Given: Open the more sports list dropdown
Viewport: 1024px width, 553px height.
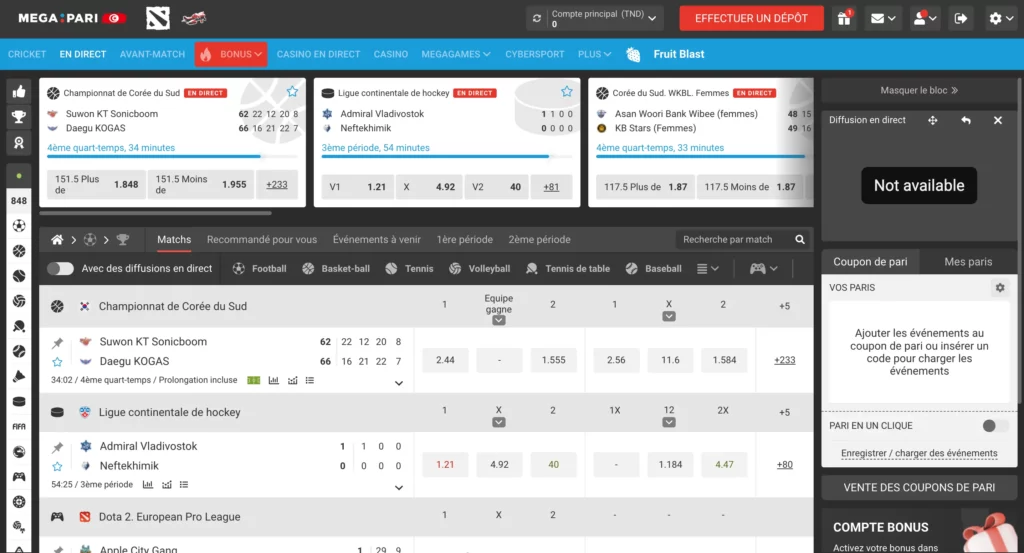Looking at the screenshot, I should 708,268.
